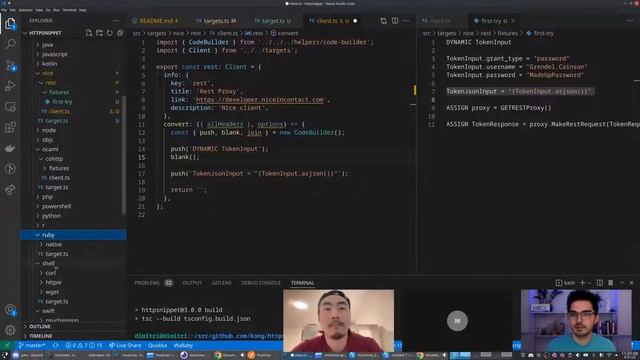Open the Accounts menu icon
Image resolution: width=640 pixels, height=360 pixels.
(x=10, y=310)
